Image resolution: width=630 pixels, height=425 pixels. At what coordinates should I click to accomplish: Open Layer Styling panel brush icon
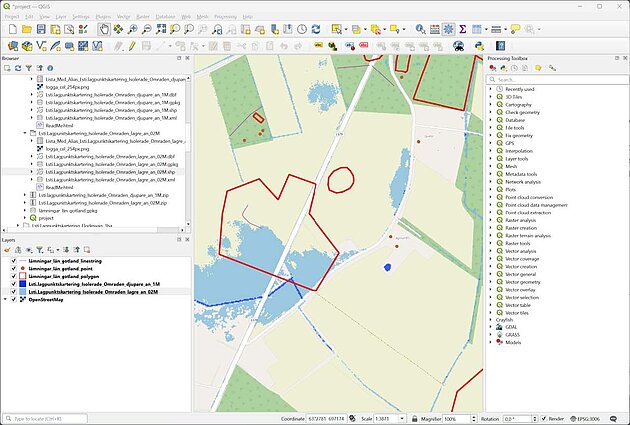[7, 250]
